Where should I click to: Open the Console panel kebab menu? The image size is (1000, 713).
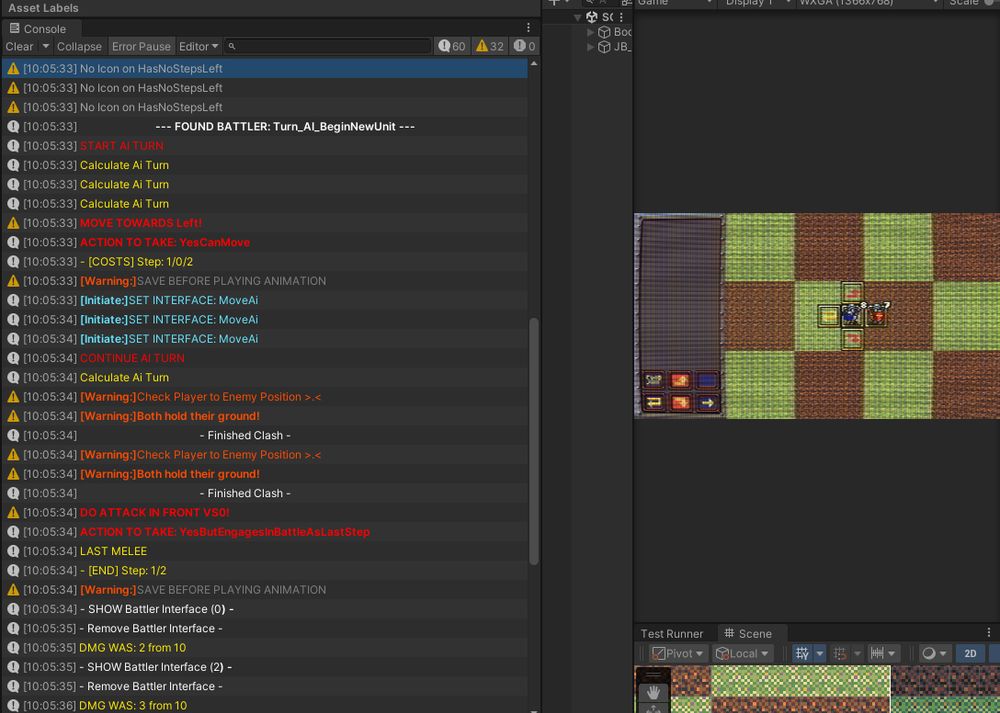(x=529, y=28)
